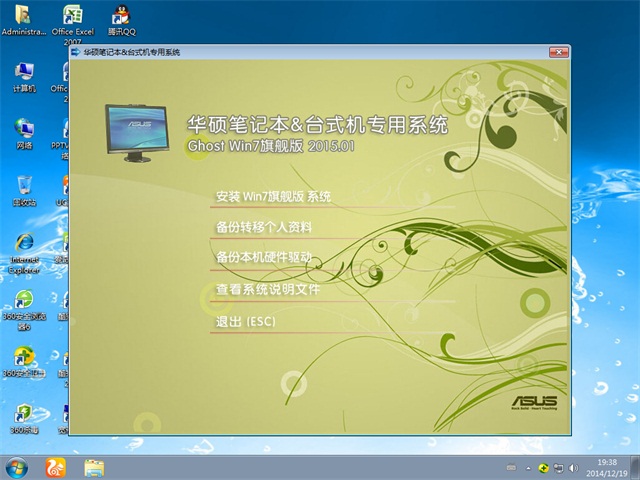
Task: Open Windows Explorer from taskbar
Action: [x=94, y=467]
